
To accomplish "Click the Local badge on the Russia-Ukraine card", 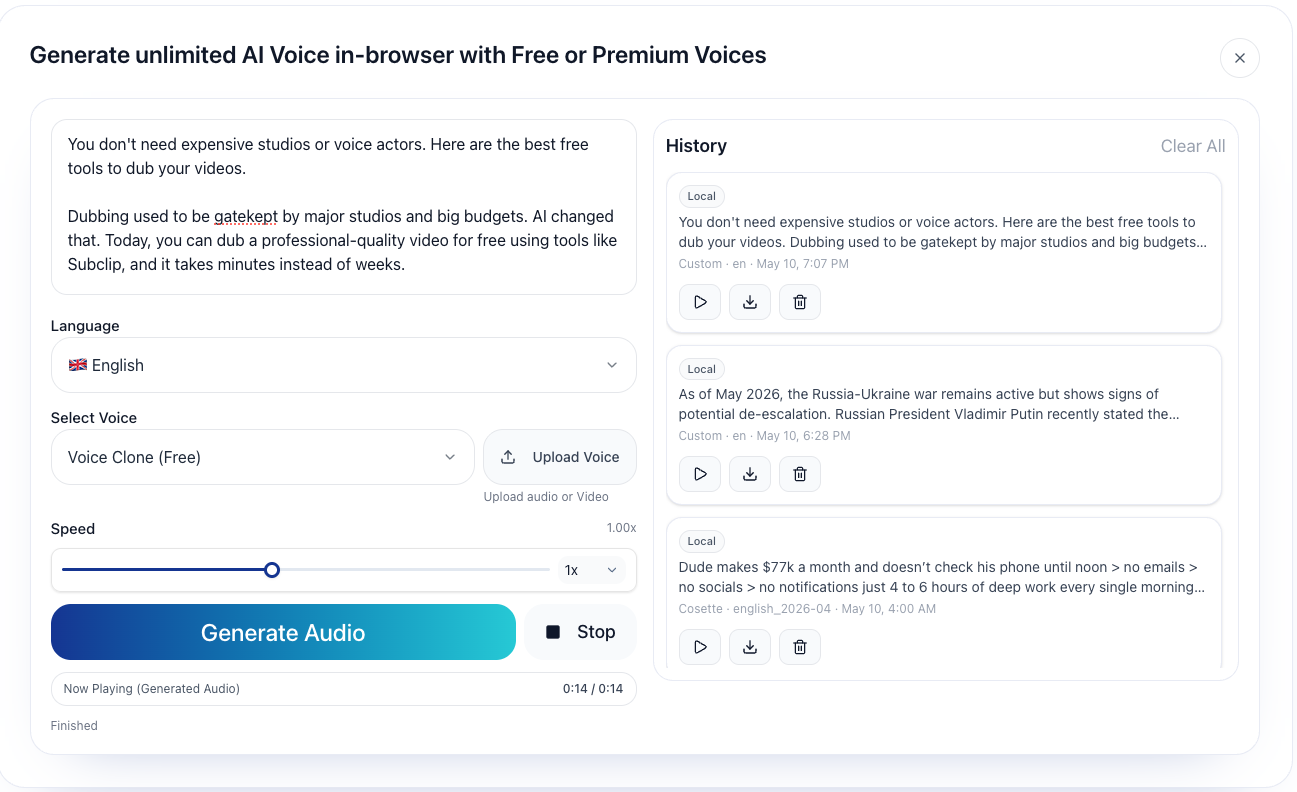I will click(702, 369).
